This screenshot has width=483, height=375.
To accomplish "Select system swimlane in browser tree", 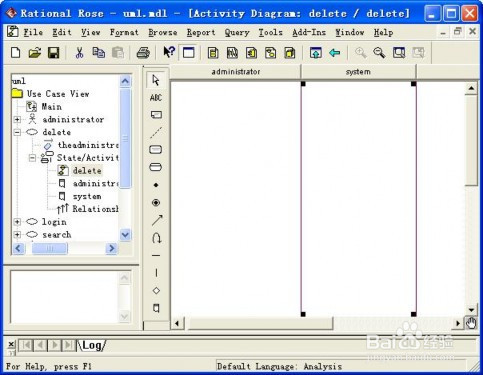I will [x=87, y=196].
